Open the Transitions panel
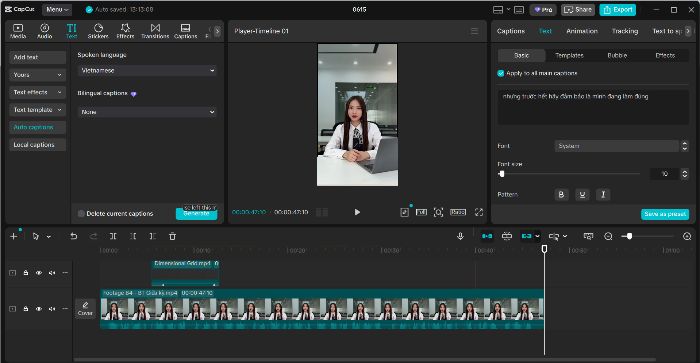 (x=155, y=31)
